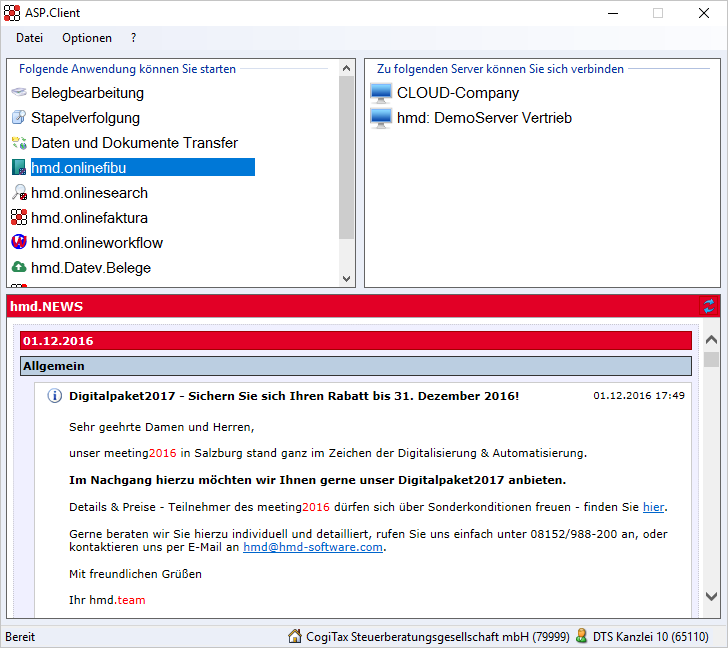The width and height of the screenshot is (728, 648).
Task: Click the user icon before DTS Kanzlei
Action: pos(581,636)
